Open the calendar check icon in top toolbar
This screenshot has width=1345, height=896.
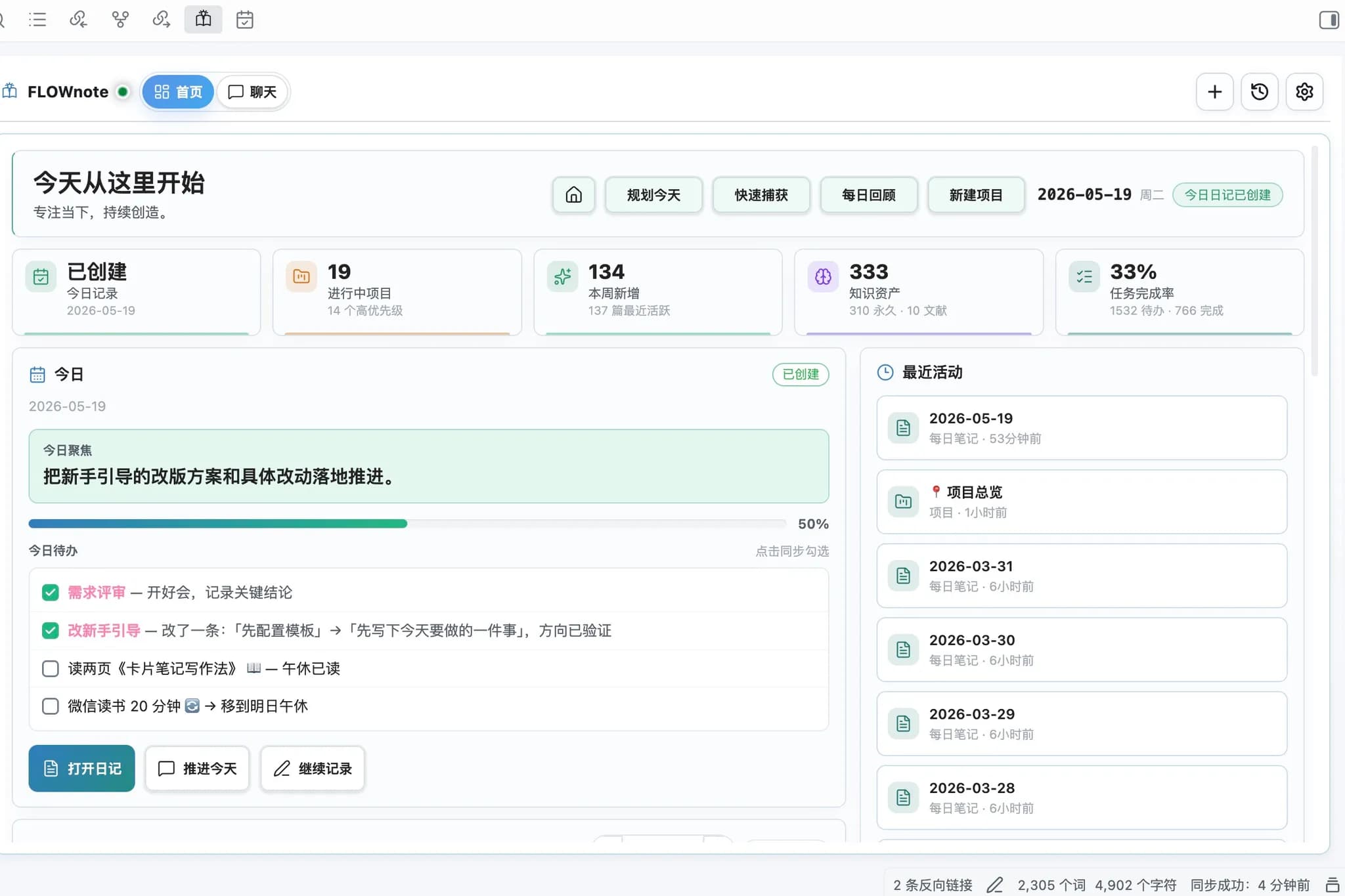pos(245,20)
